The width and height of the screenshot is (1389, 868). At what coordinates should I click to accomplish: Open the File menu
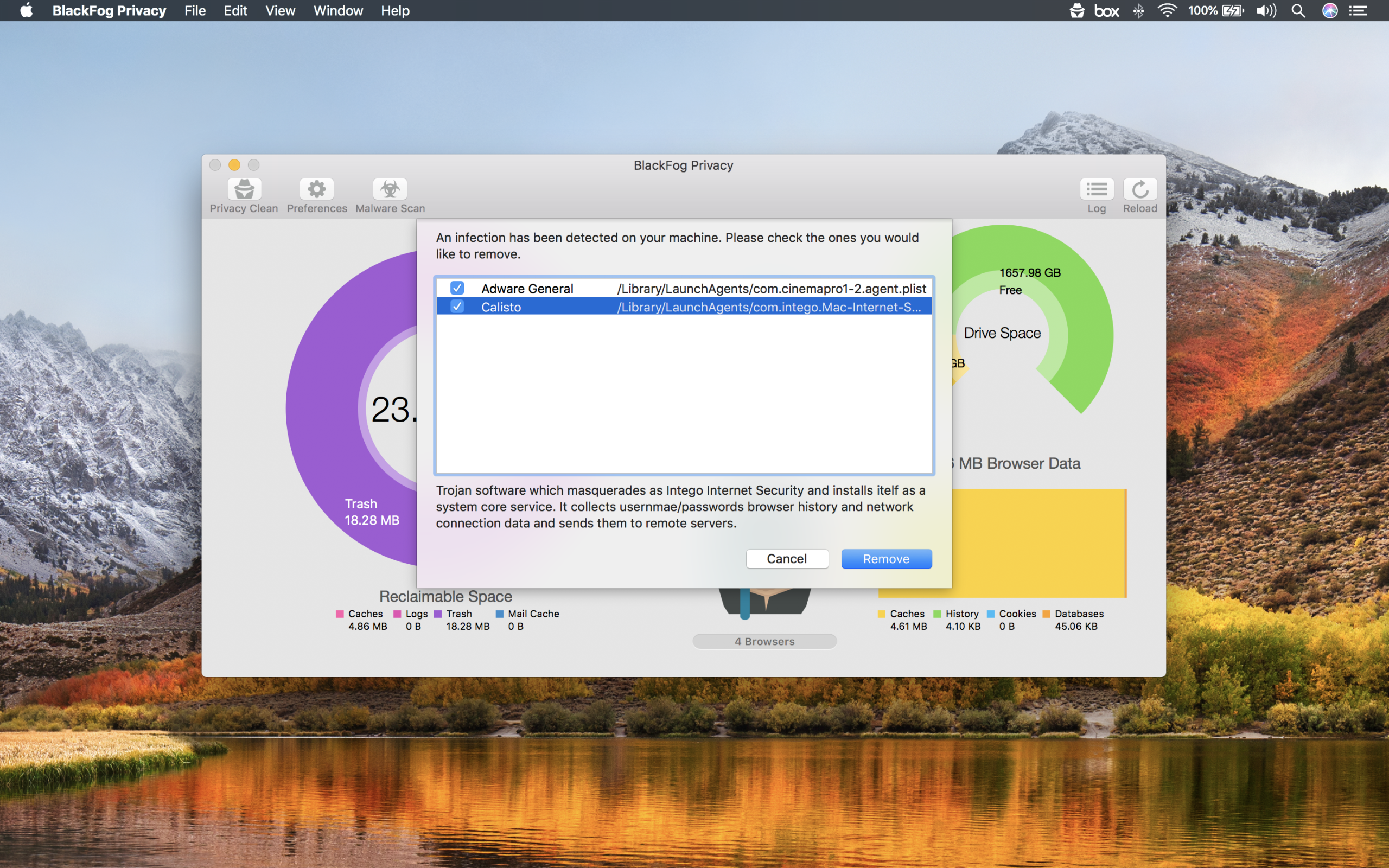pos(195,11)
